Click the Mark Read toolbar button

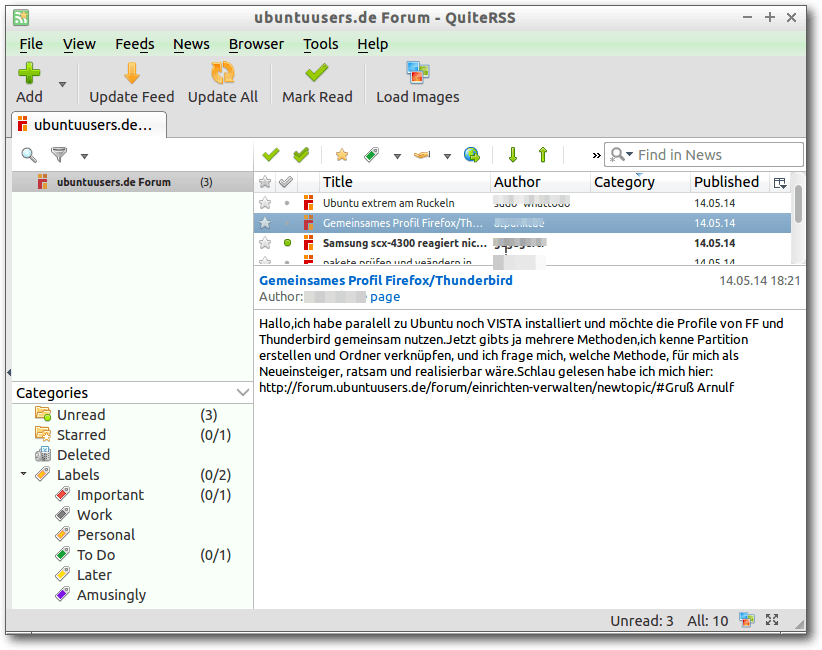click(x=317, y=83)
